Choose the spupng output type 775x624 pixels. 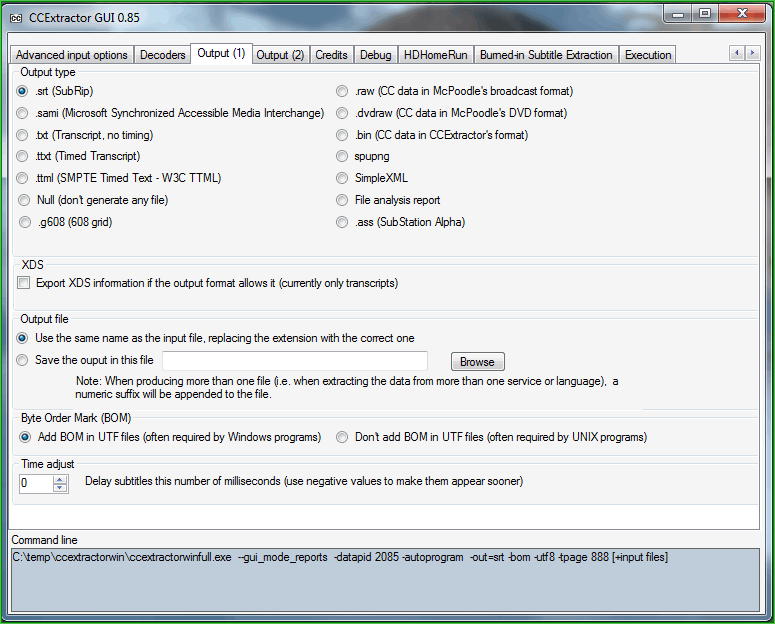point(342,156)
